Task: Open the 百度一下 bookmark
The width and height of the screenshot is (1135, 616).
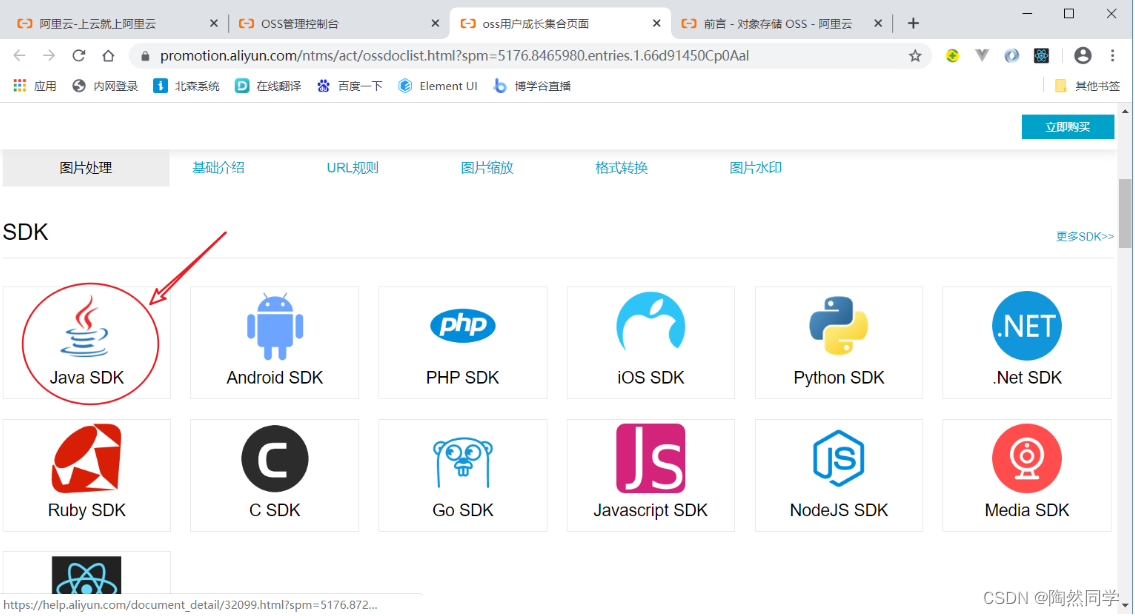Action: tap(350, 86)
